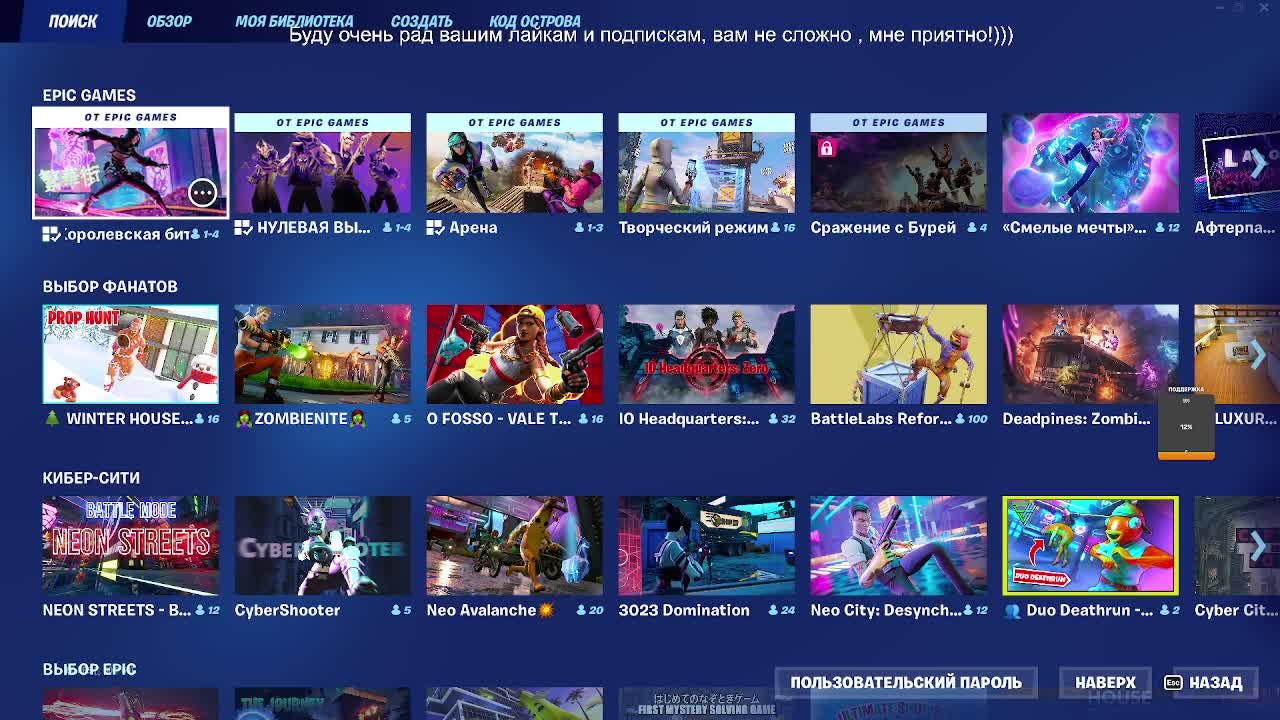Image resolution: width=1280 pixels, height=720 pixels.
Task: Click player count icon beside Neo Avalanche
Action: click(x=582, y=610)
